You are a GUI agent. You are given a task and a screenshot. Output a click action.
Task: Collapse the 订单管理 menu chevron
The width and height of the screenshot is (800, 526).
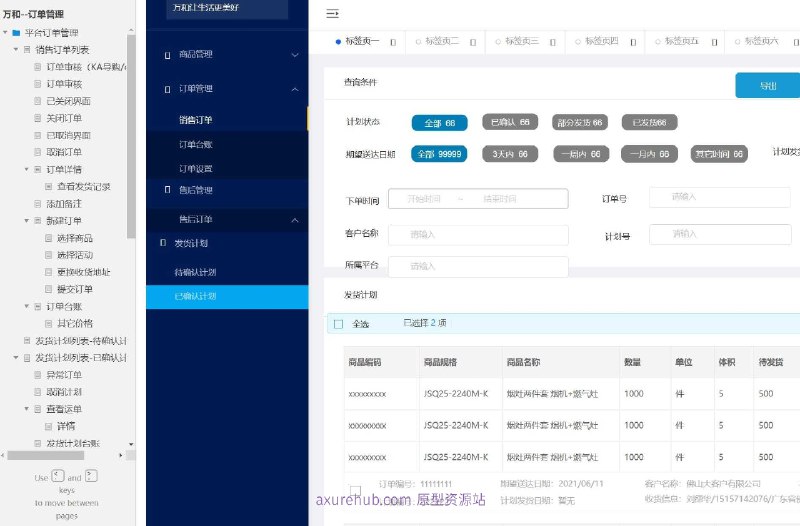pyautogui.click(x=295, y=89)
